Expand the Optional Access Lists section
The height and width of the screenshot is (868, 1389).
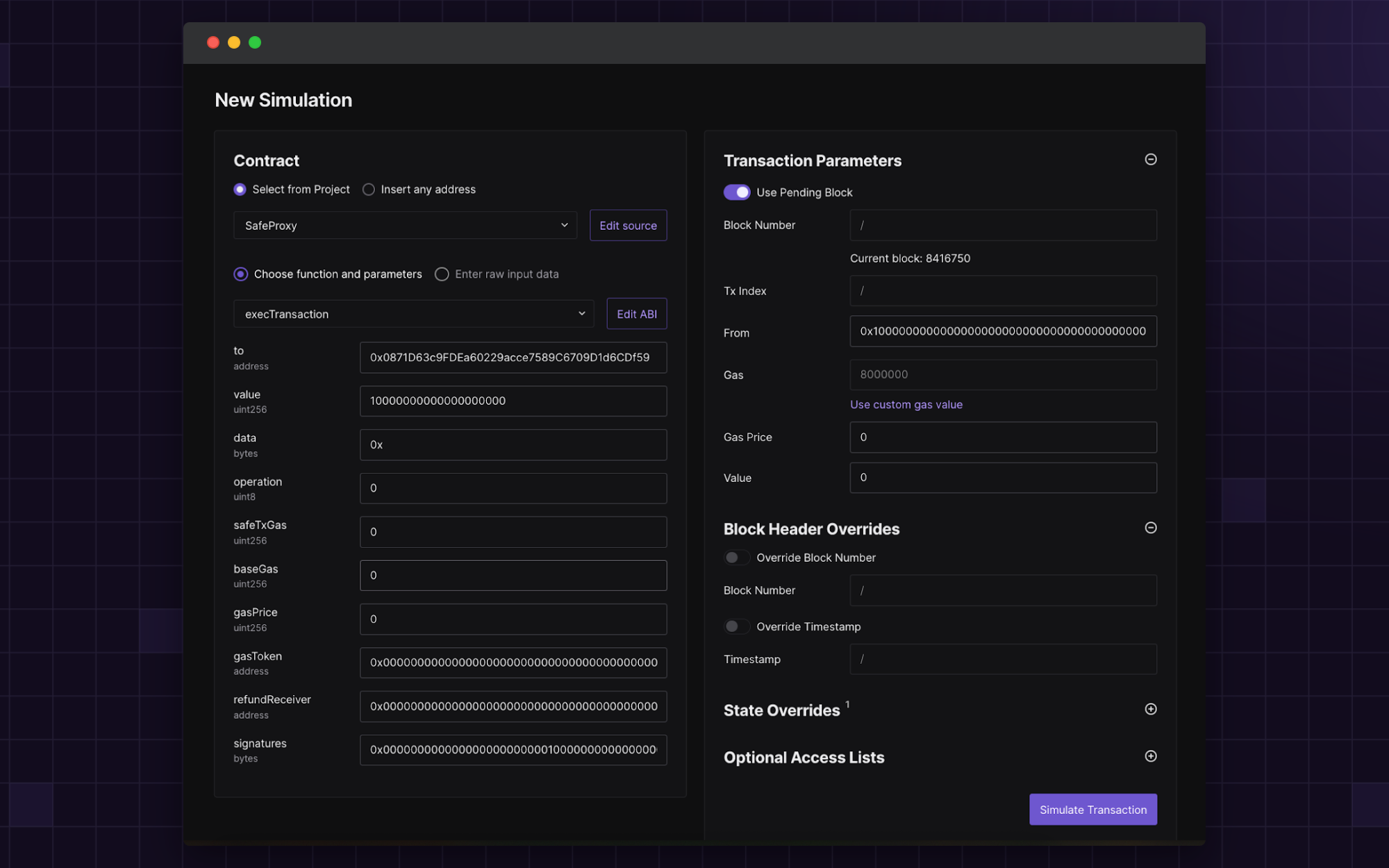(1150, 756)
